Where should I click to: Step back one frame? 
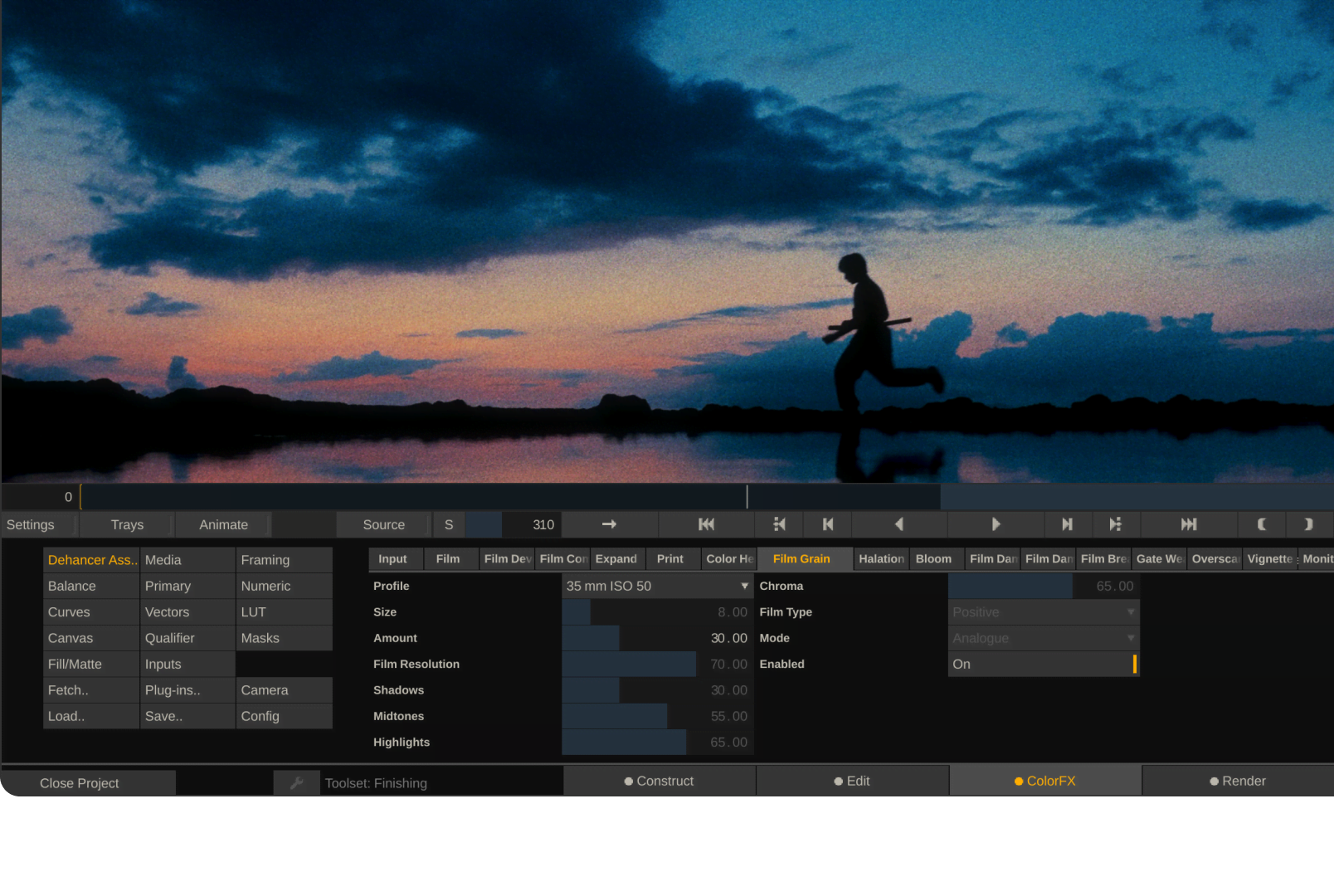(827, 524)
